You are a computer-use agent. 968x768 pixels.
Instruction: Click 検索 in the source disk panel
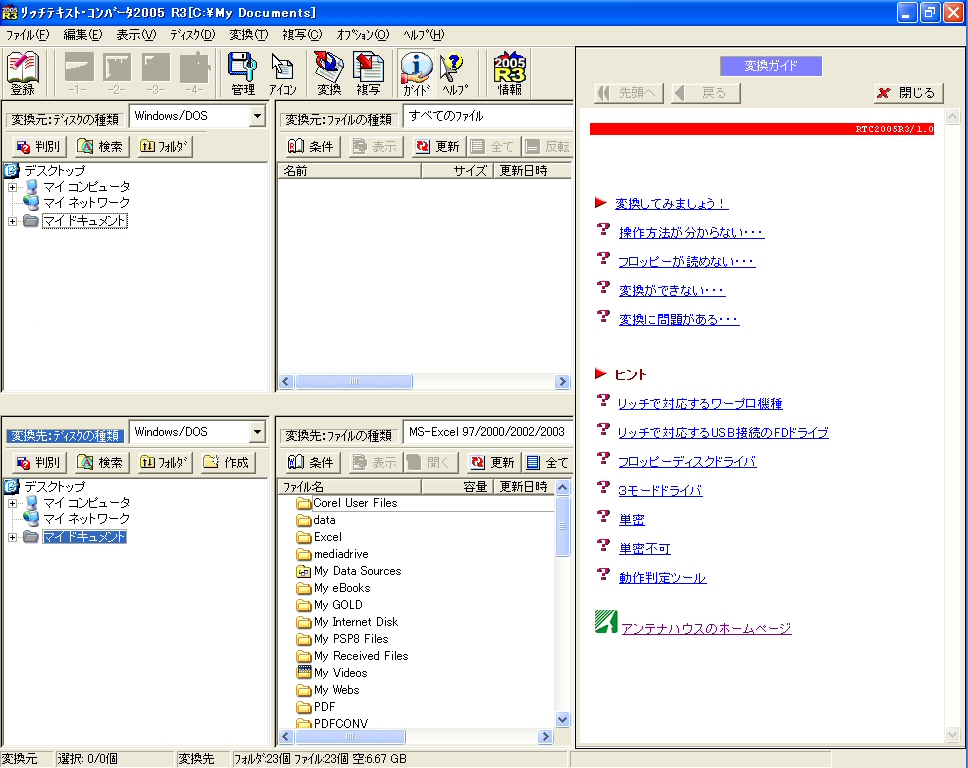pyautogui.click(x=100, y=146)
